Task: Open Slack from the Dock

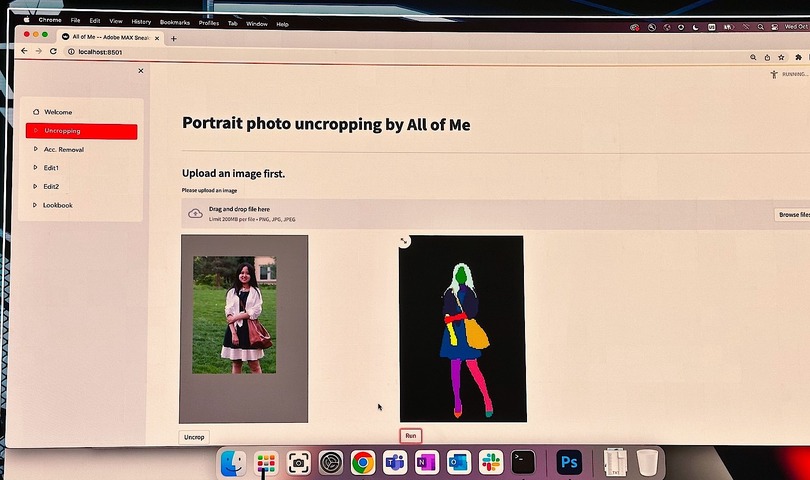Action: coord(491,462)
